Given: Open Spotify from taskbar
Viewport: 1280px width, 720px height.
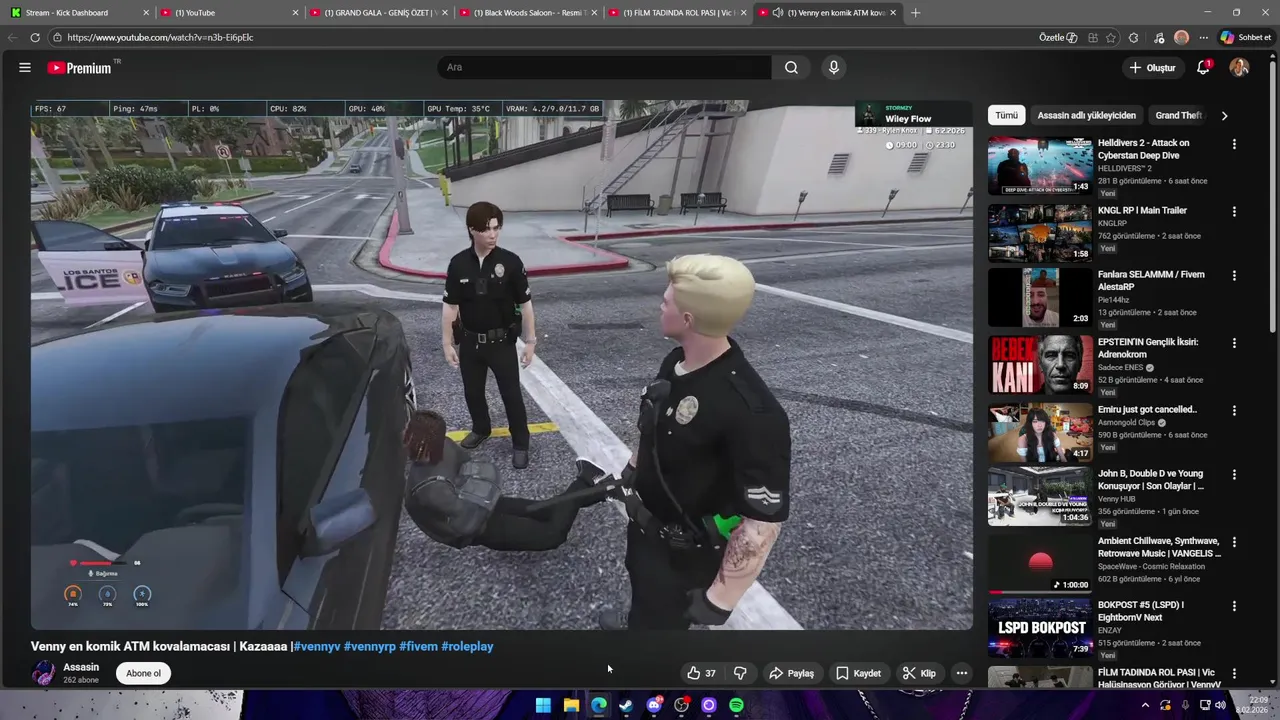Looking at the screenshot, I should click(x=736, y=705).
